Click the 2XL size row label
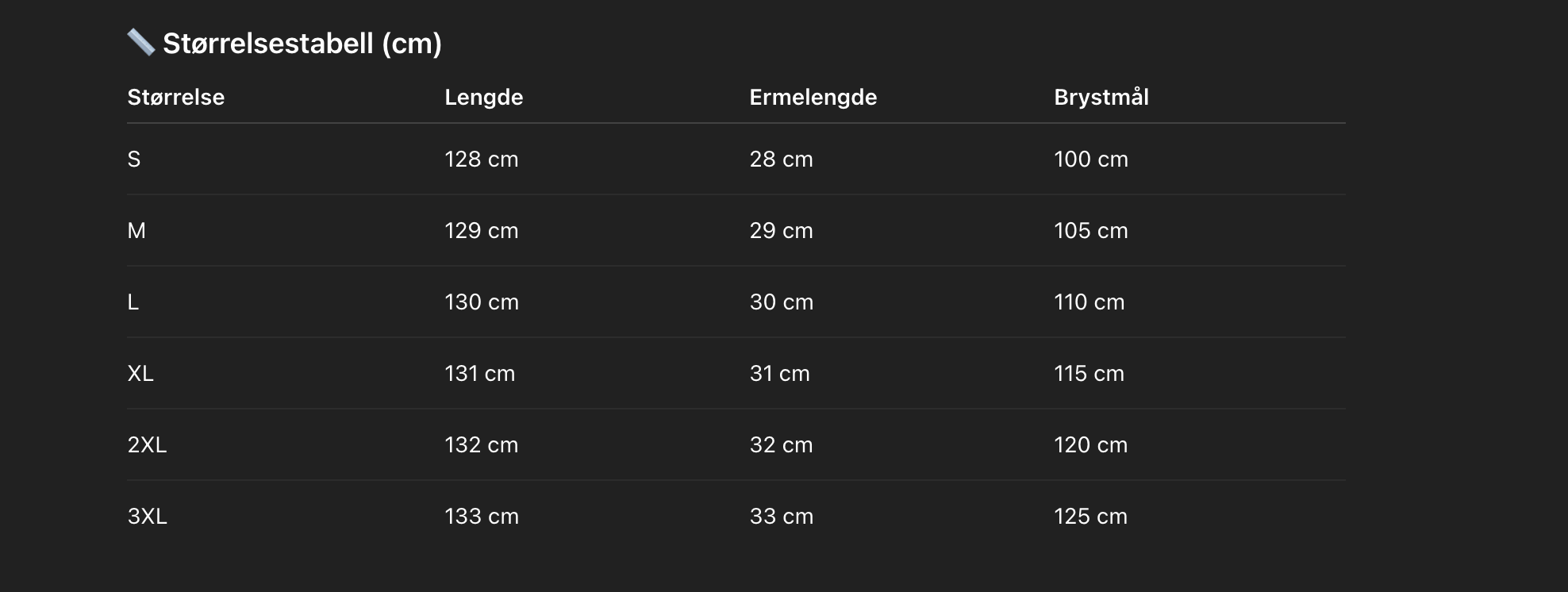Viewport: 1568px width, 592px height. 147,444
